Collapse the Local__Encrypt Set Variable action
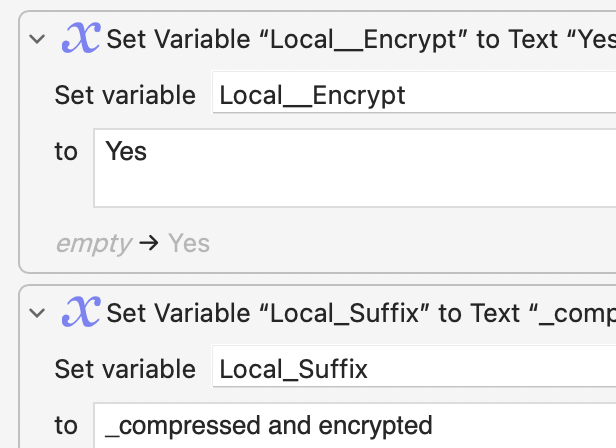Viewport: 616px width, 448px height. [x=38, y=39]
